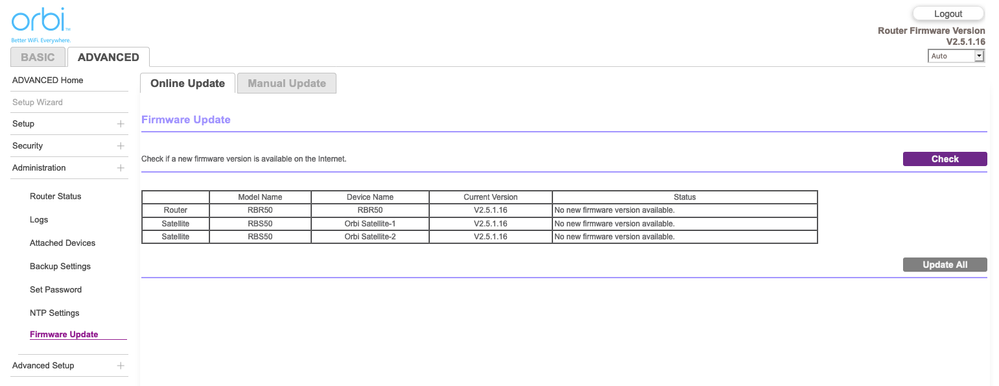The image size is (999, 386).
Task: Expand Advanced Setup plus icon
Action: click(x=120, y=366)
